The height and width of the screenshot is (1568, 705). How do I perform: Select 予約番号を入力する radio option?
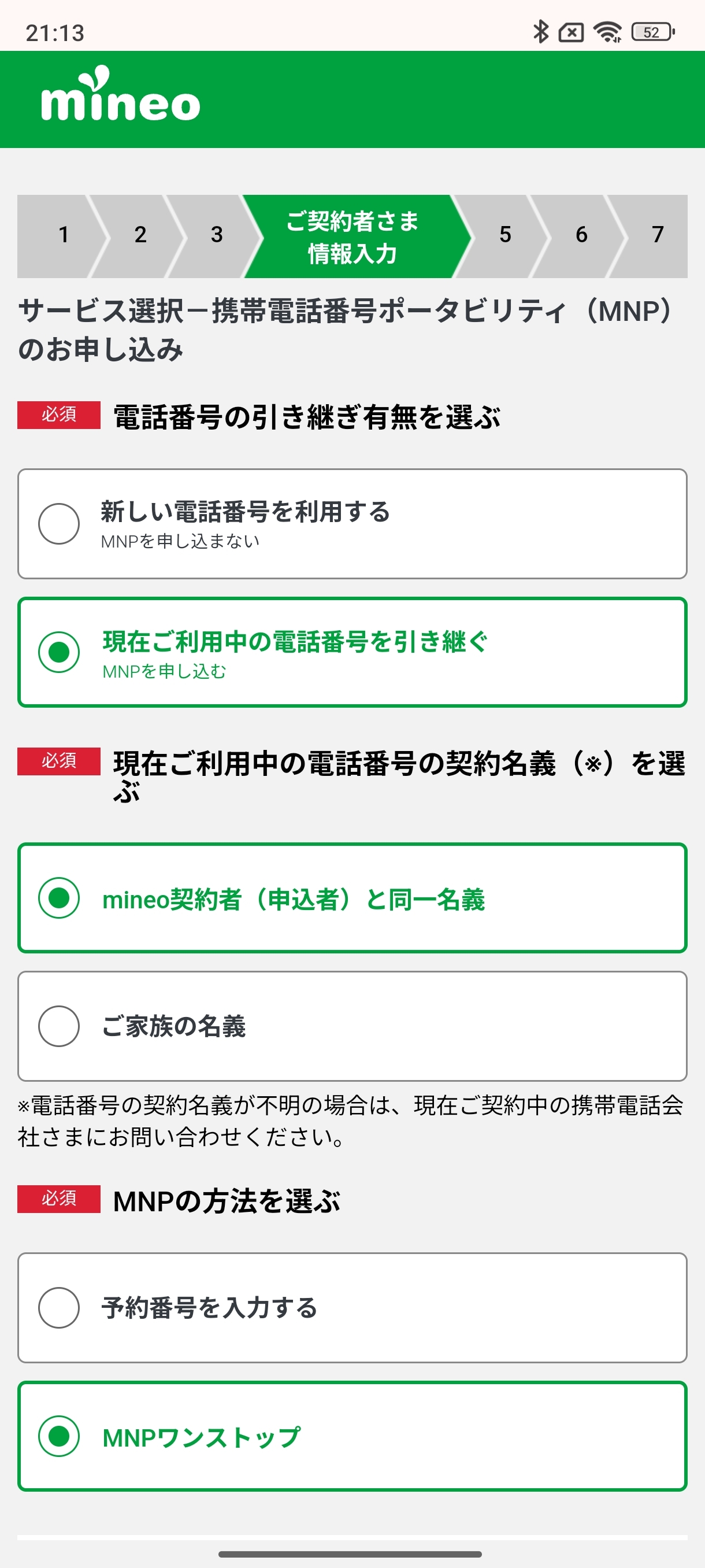59,1307
